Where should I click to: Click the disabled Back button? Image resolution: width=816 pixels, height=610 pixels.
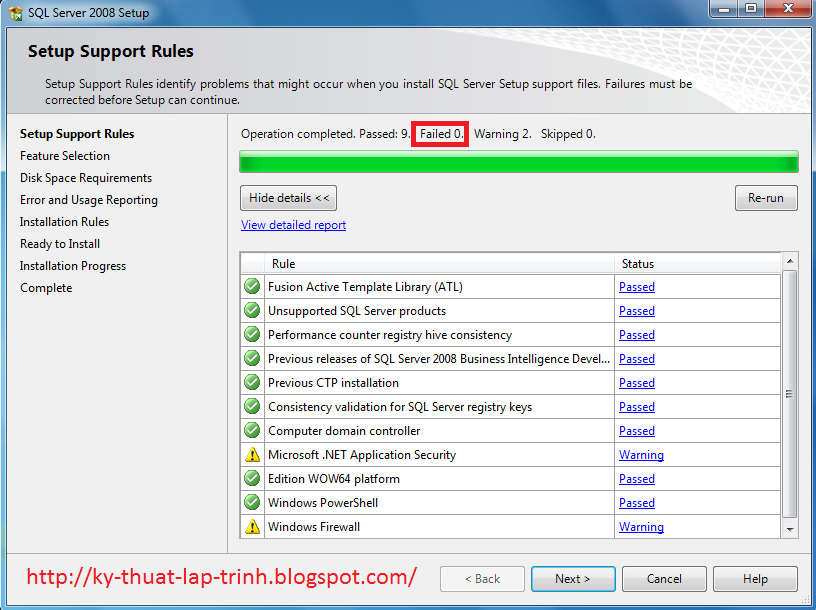click(x=482, y=579)
